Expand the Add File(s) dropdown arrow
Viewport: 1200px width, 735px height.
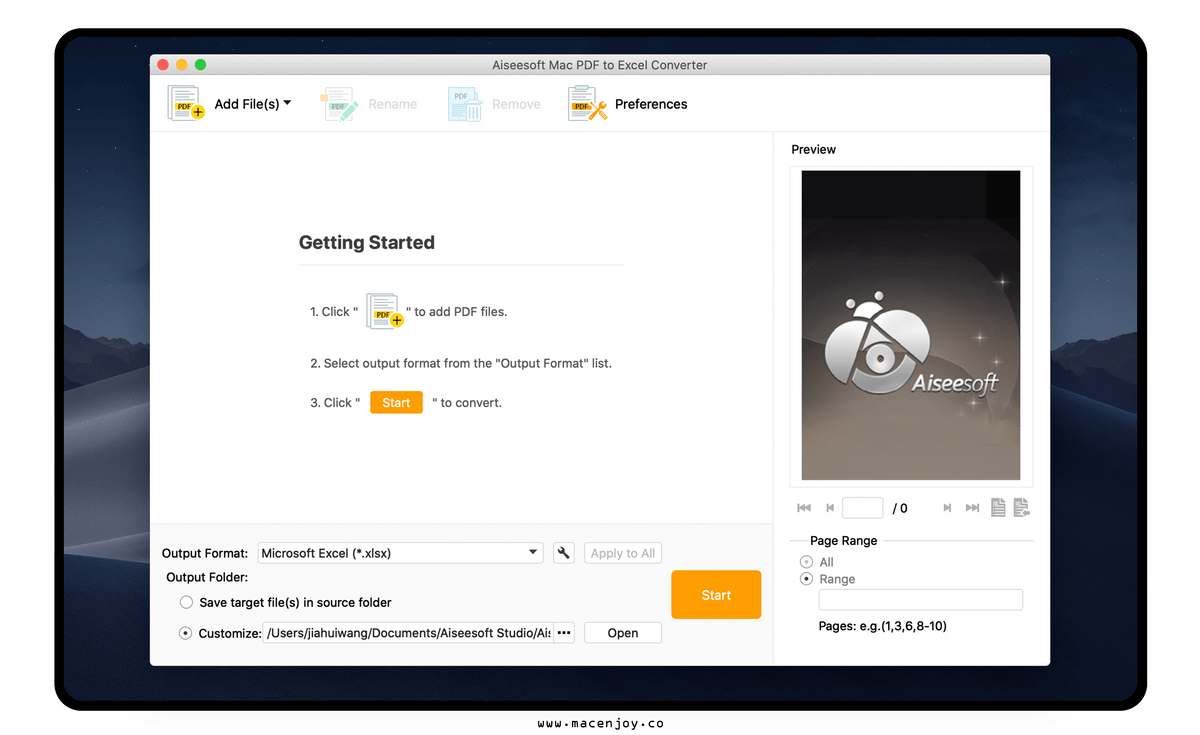[x=287, y=103]
